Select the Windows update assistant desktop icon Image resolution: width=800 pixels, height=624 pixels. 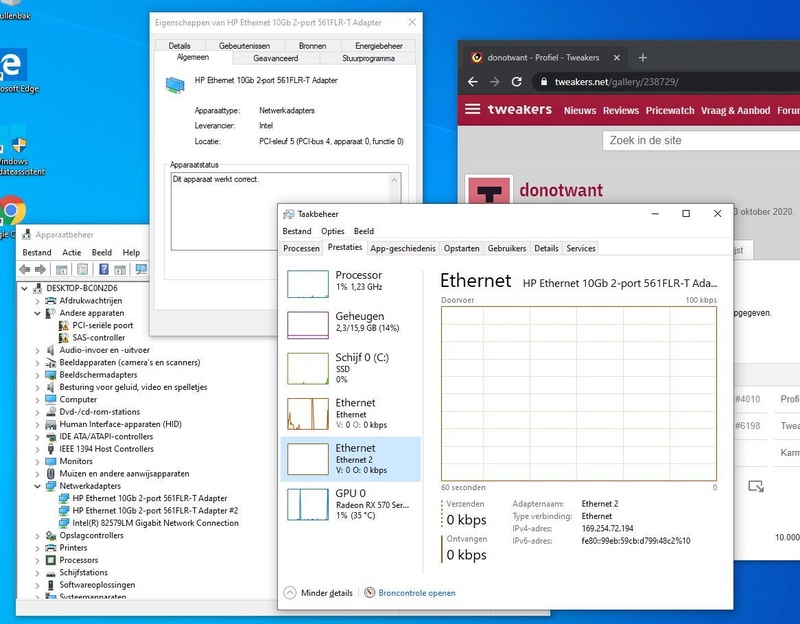point(18,150)
